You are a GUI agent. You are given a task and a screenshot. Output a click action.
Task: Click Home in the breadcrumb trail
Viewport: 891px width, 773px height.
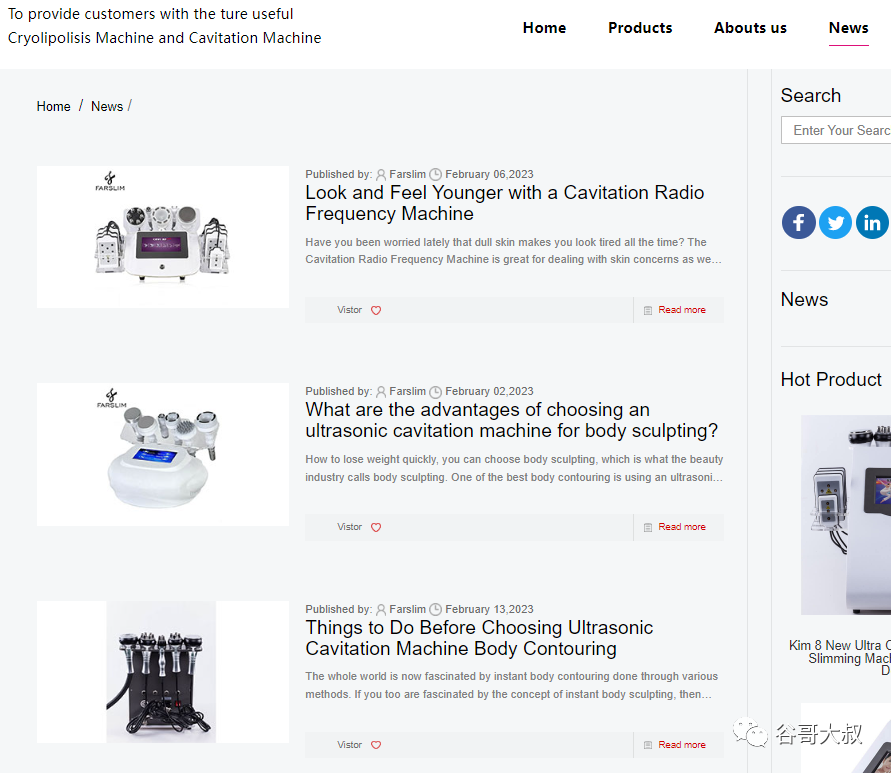click(53, 106)
